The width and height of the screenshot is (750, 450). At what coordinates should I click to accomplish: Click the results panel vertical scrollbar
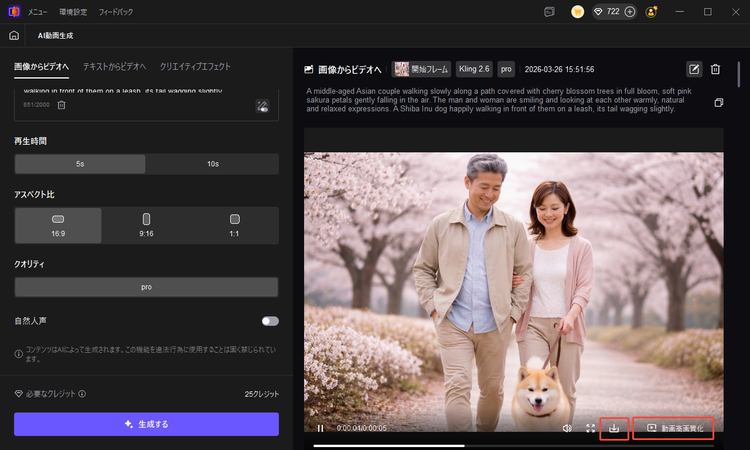[x=739, y=74]
